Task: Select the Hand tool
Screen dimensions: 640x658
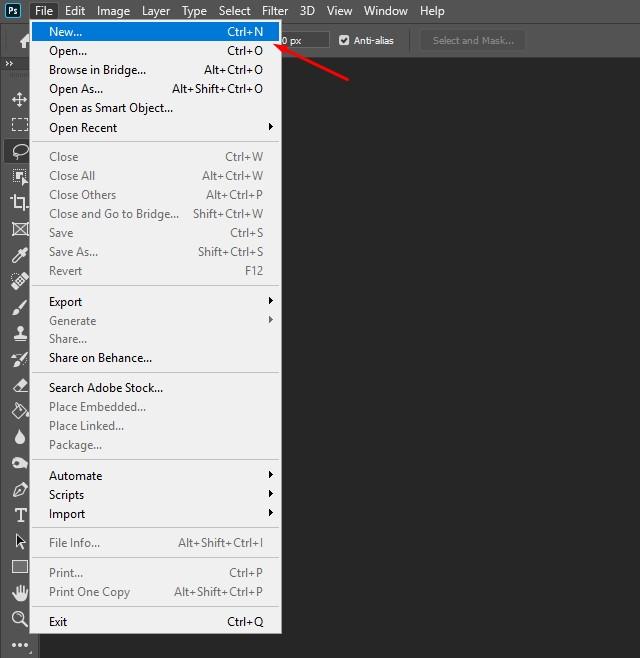Action: click(x=19, y=593)
